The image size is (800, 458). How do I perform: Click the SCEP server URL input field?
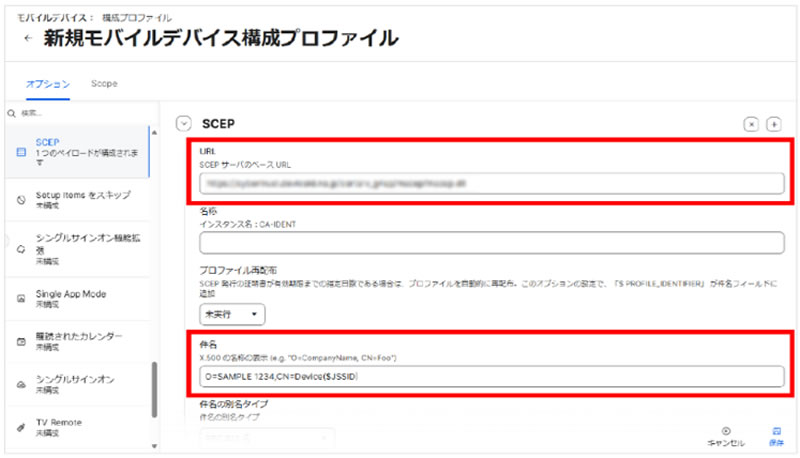pyautogui.click(x=491, y=183)
